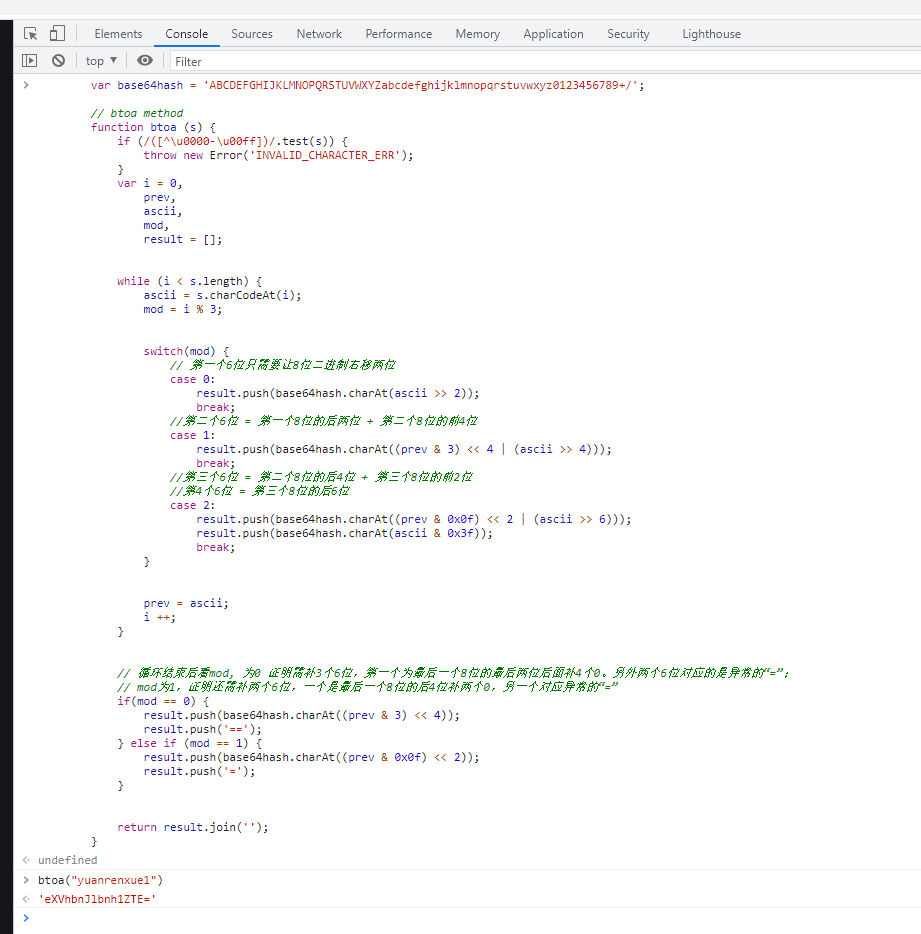Create a live expression with the eye icon
The height and width of the screenshot is (934, 921).
point(145,61)
